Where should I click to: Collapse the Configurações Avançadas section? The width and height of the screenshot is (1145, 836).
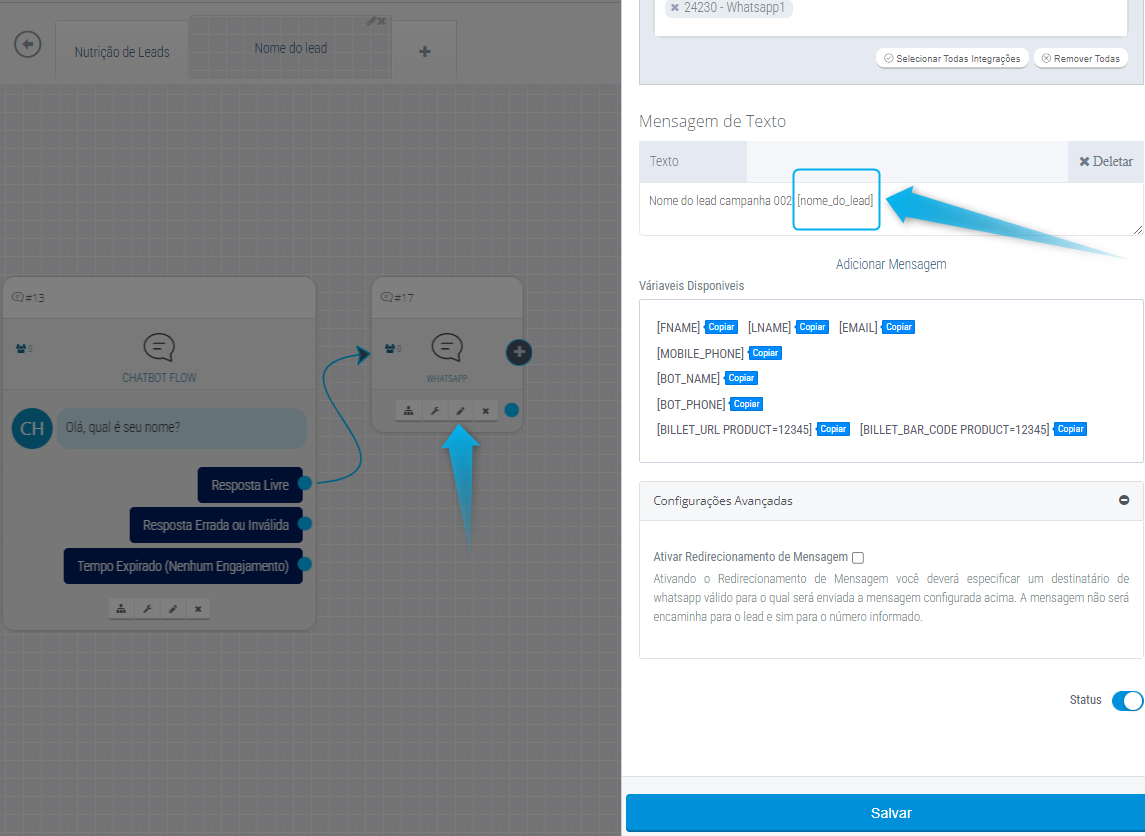click(x=1124, y=500)
